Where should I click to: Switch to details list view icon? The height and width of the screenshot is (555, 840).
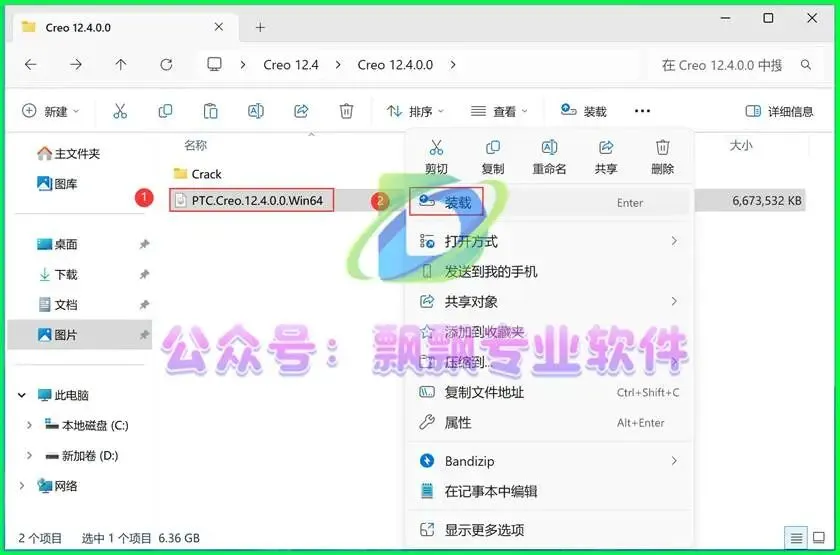tap(796, 537)
